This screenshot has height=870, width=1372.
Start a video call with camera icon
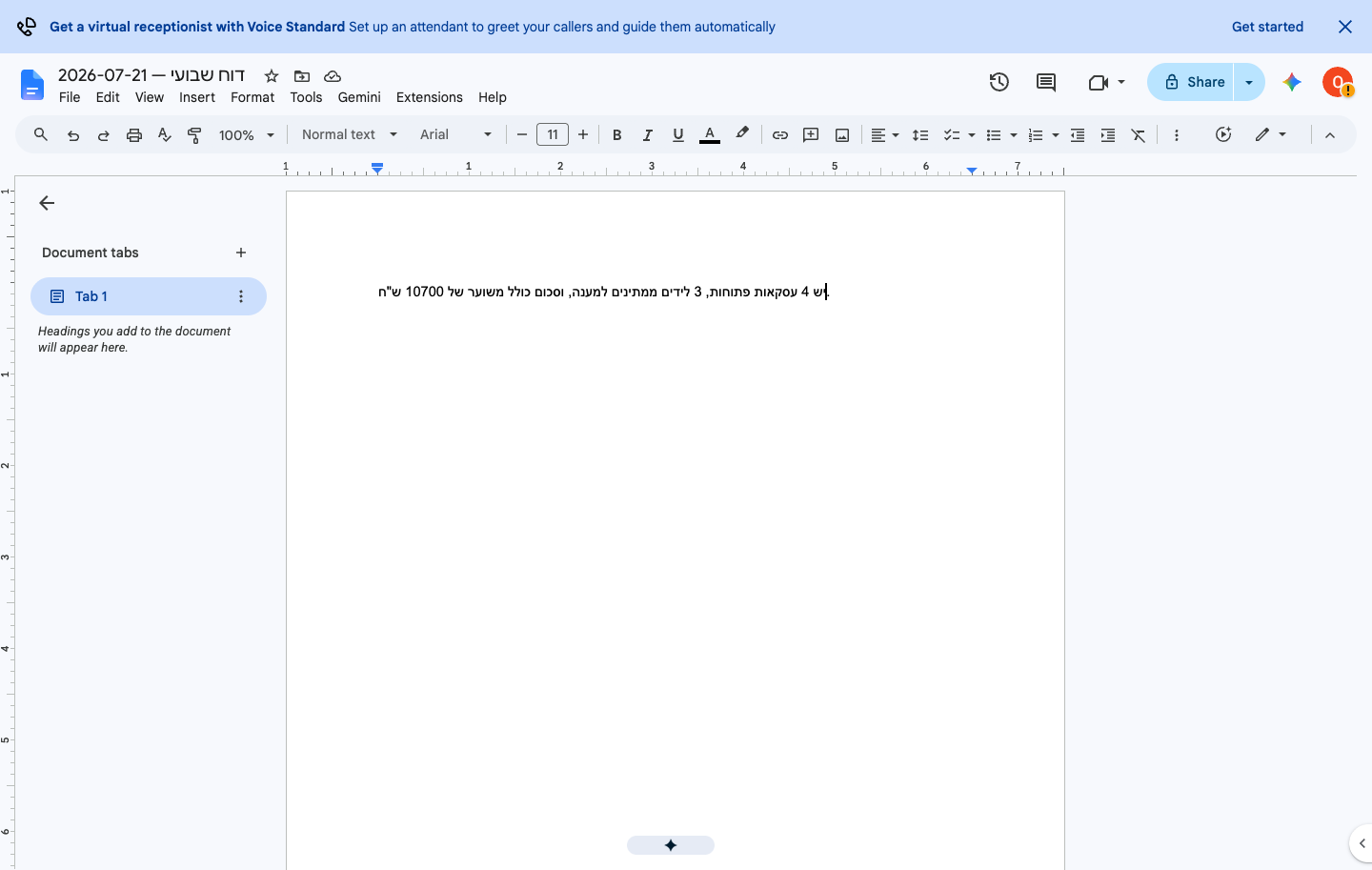1098,82
